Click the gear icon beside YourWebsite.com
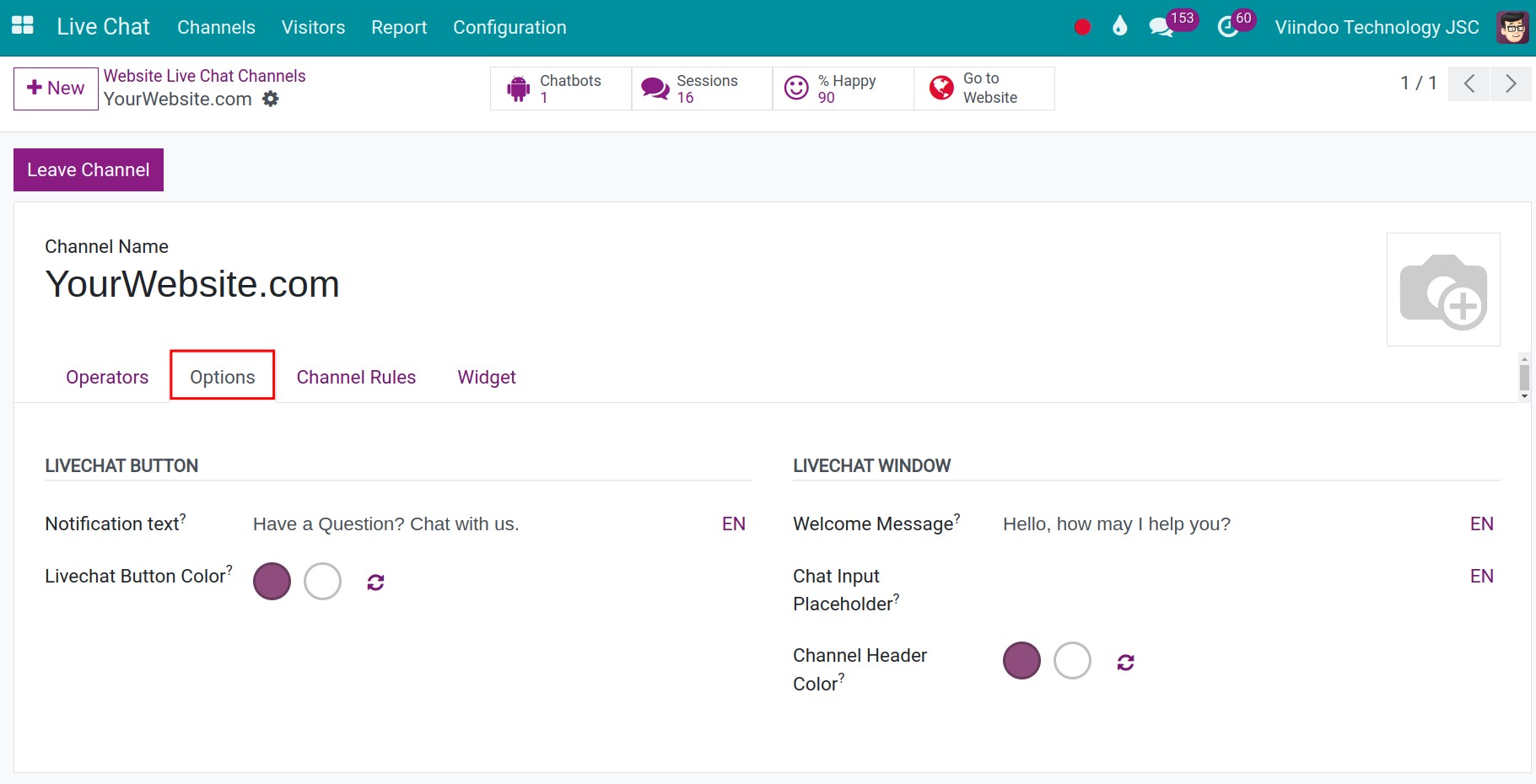This screenshot has height=784, width=1536. point(270,99)
